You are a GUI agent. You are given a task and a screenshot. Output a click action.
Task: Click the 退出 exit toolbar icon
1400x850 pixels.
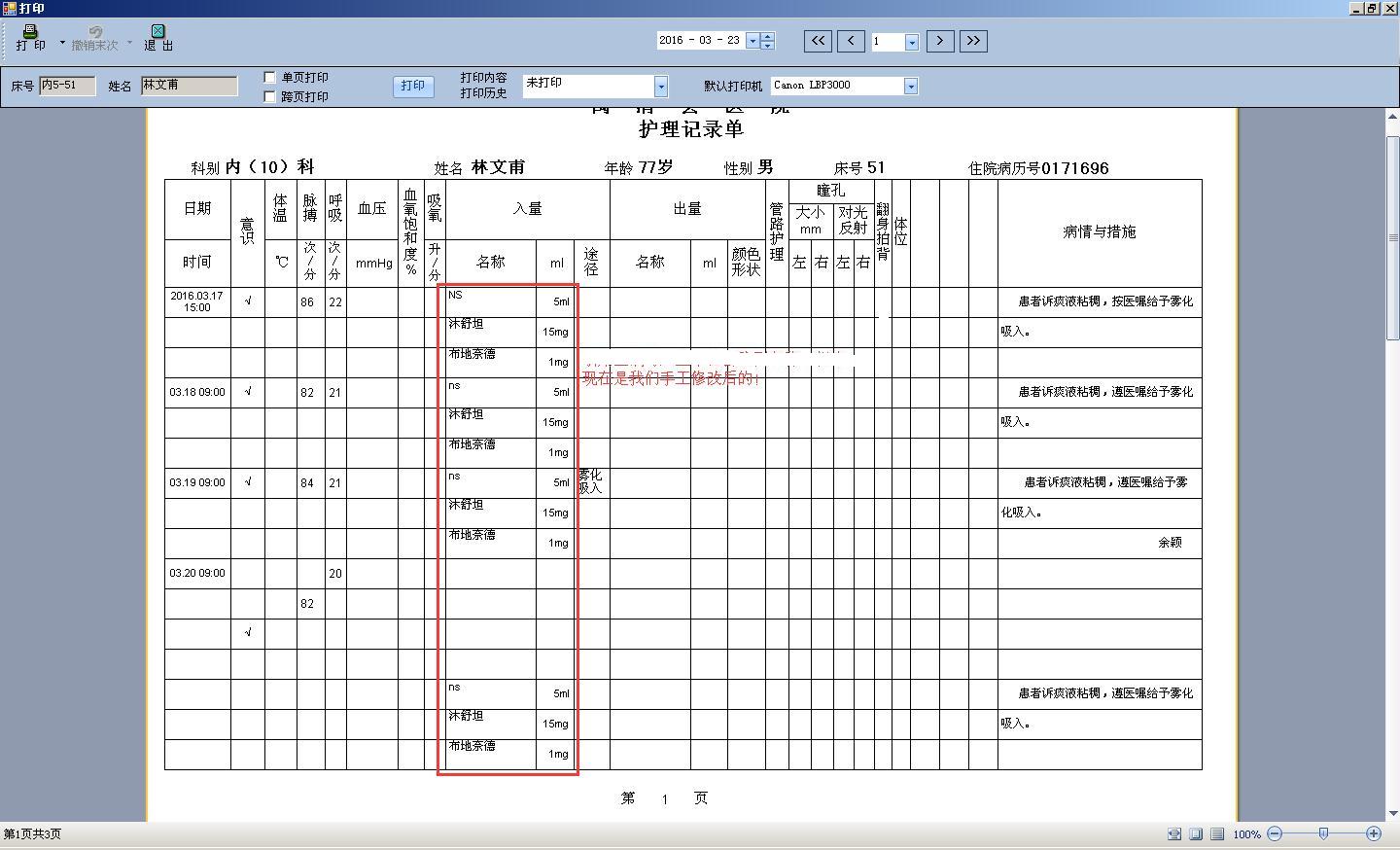click(x=158, y=38)
